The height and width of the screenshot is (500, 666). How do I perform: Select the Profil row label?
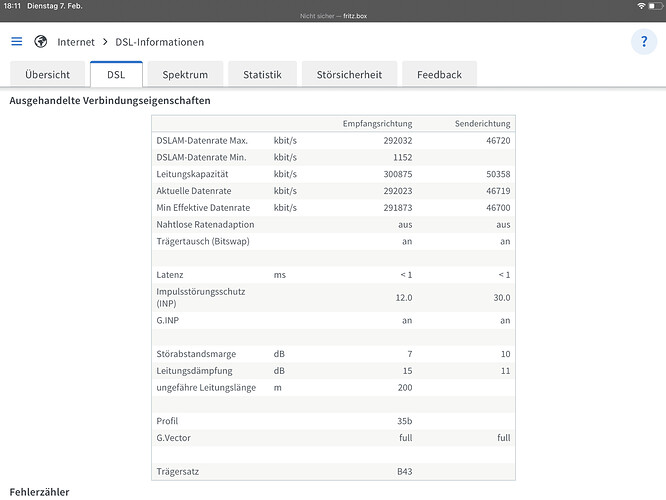(167, 421)
